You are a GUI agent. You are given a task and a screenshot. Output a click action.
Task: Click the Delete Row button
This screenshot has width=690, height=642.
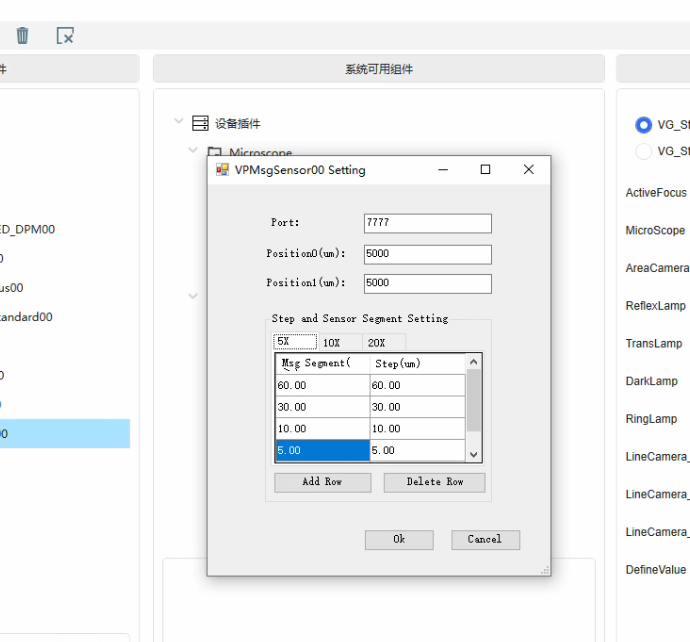(435, 482)
